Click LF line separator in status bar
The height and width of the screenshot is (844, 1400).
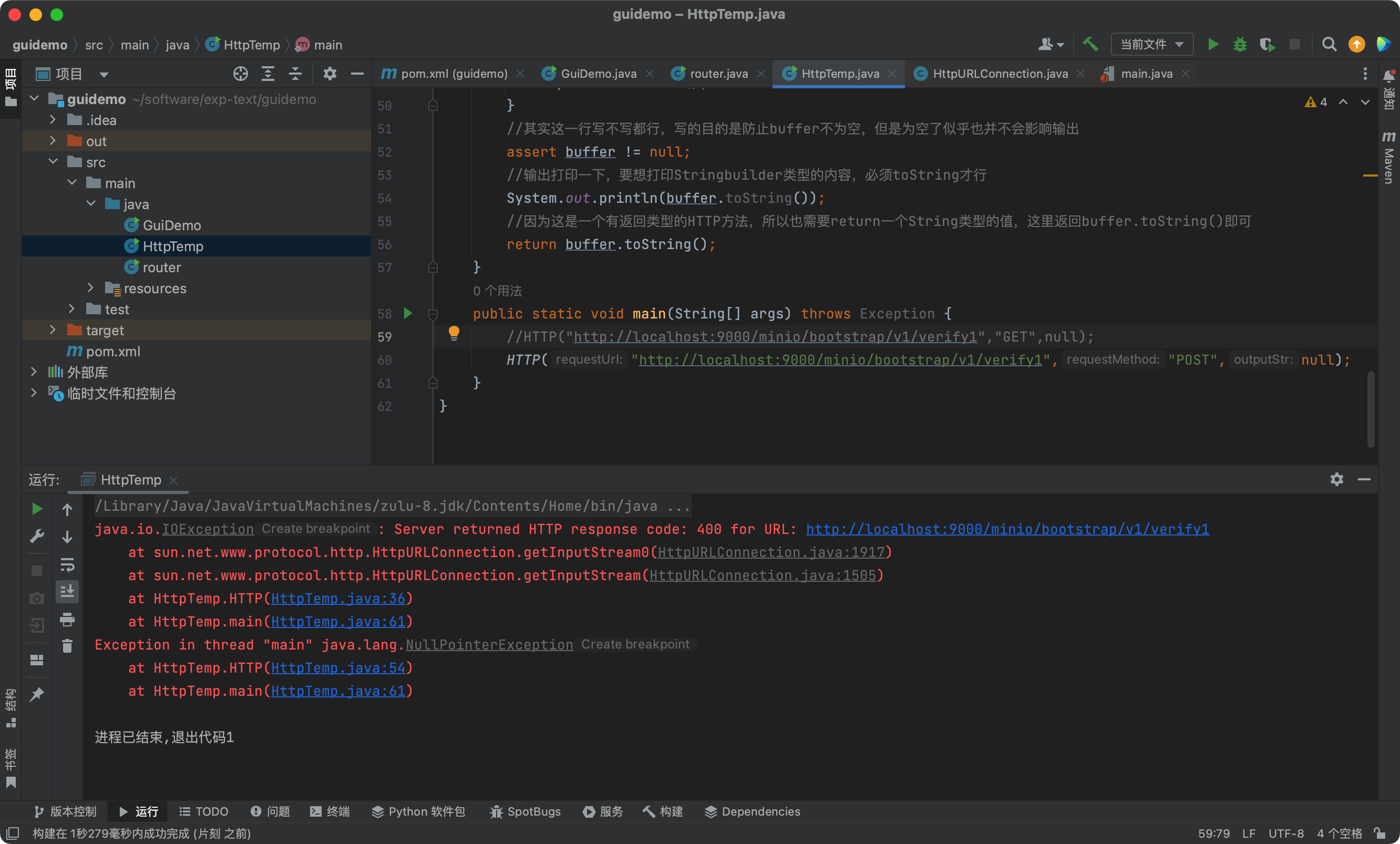[x=1248, y=833]
